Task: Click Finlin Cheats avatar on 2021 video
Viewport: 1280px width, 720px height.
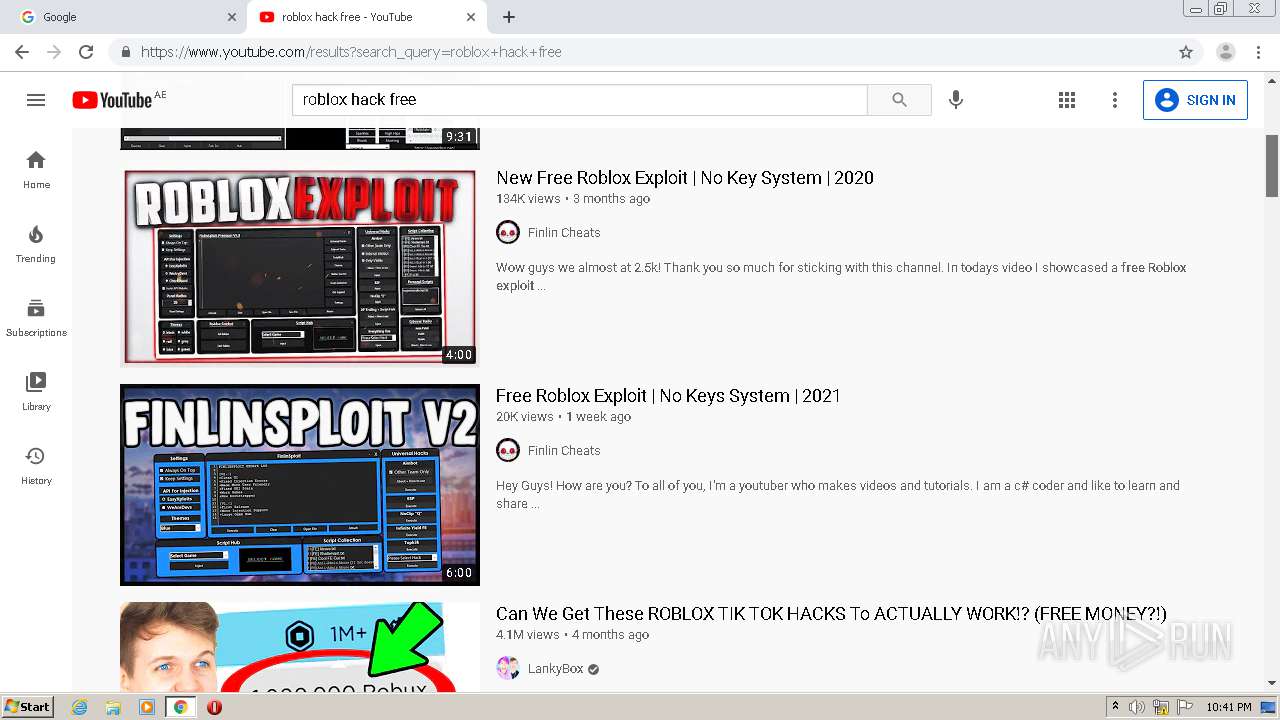Action: click(508, 450)
